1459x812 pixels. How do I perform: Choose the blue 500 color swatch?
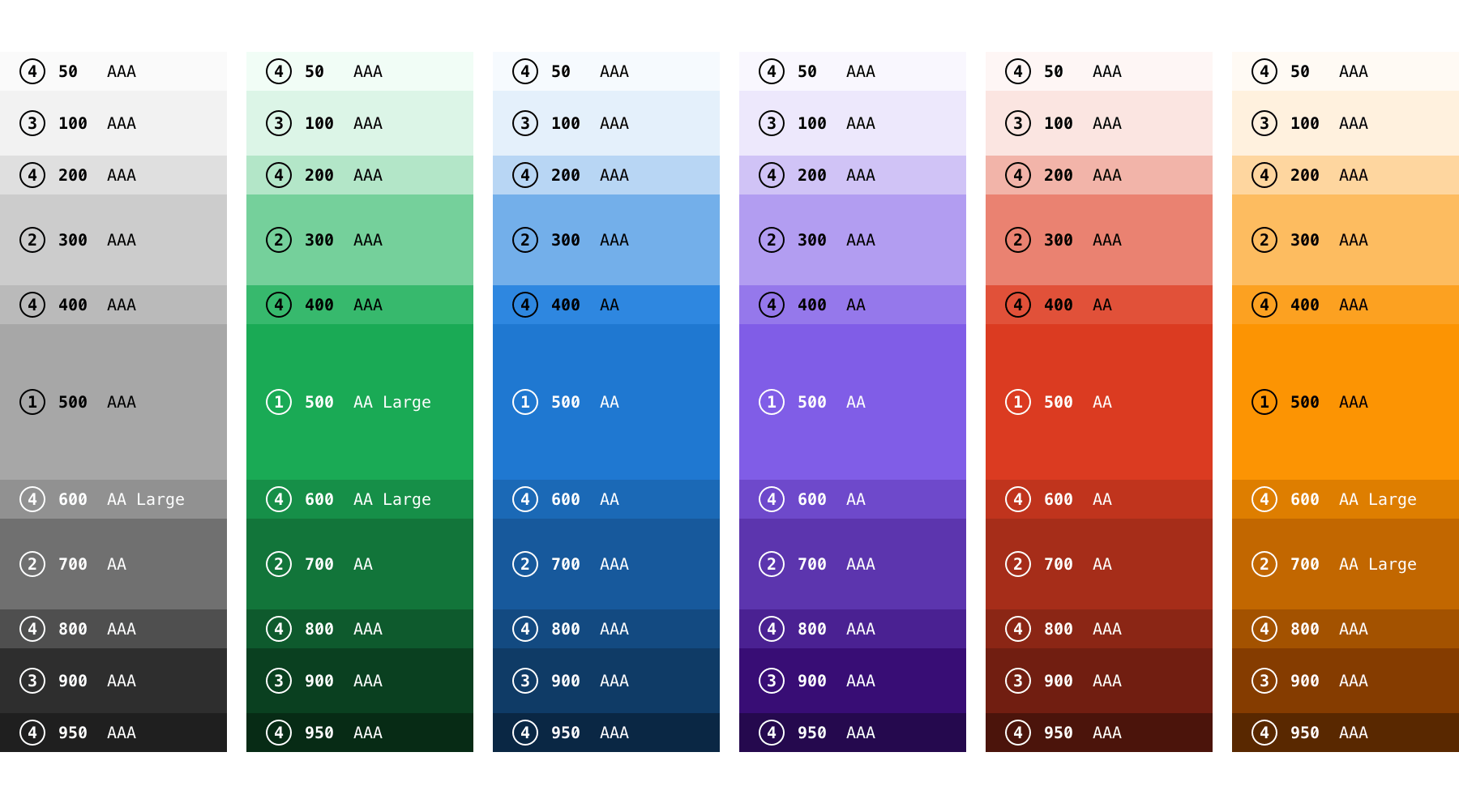[x=606, y=402]
